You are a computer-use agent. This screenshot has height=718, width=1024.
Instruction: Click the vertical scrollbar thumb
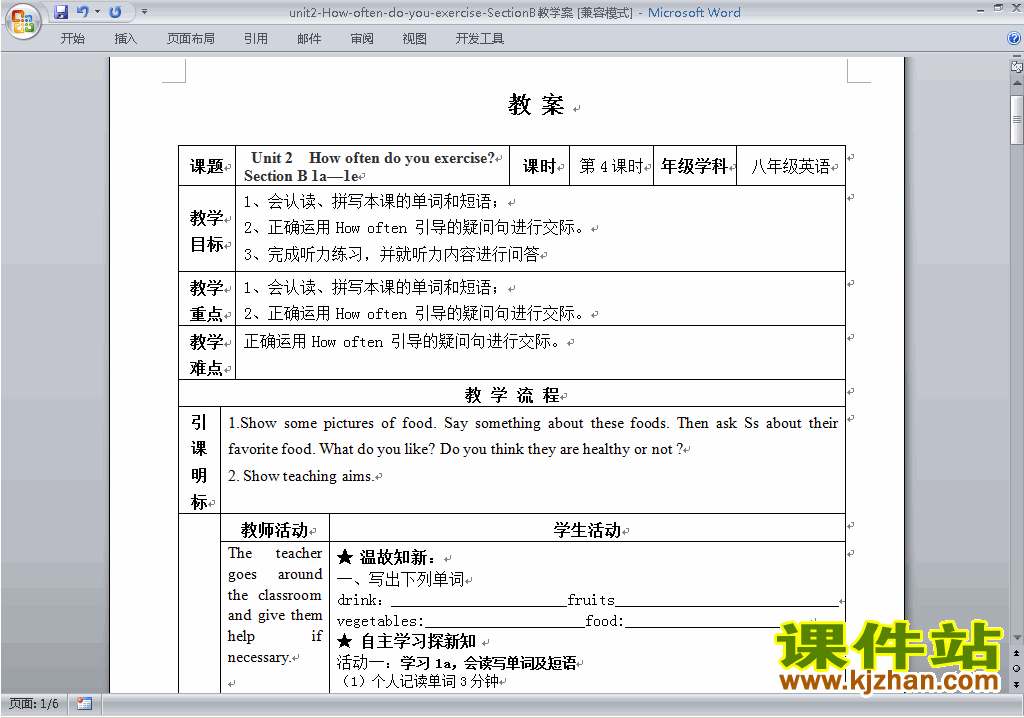(1017, 120)
